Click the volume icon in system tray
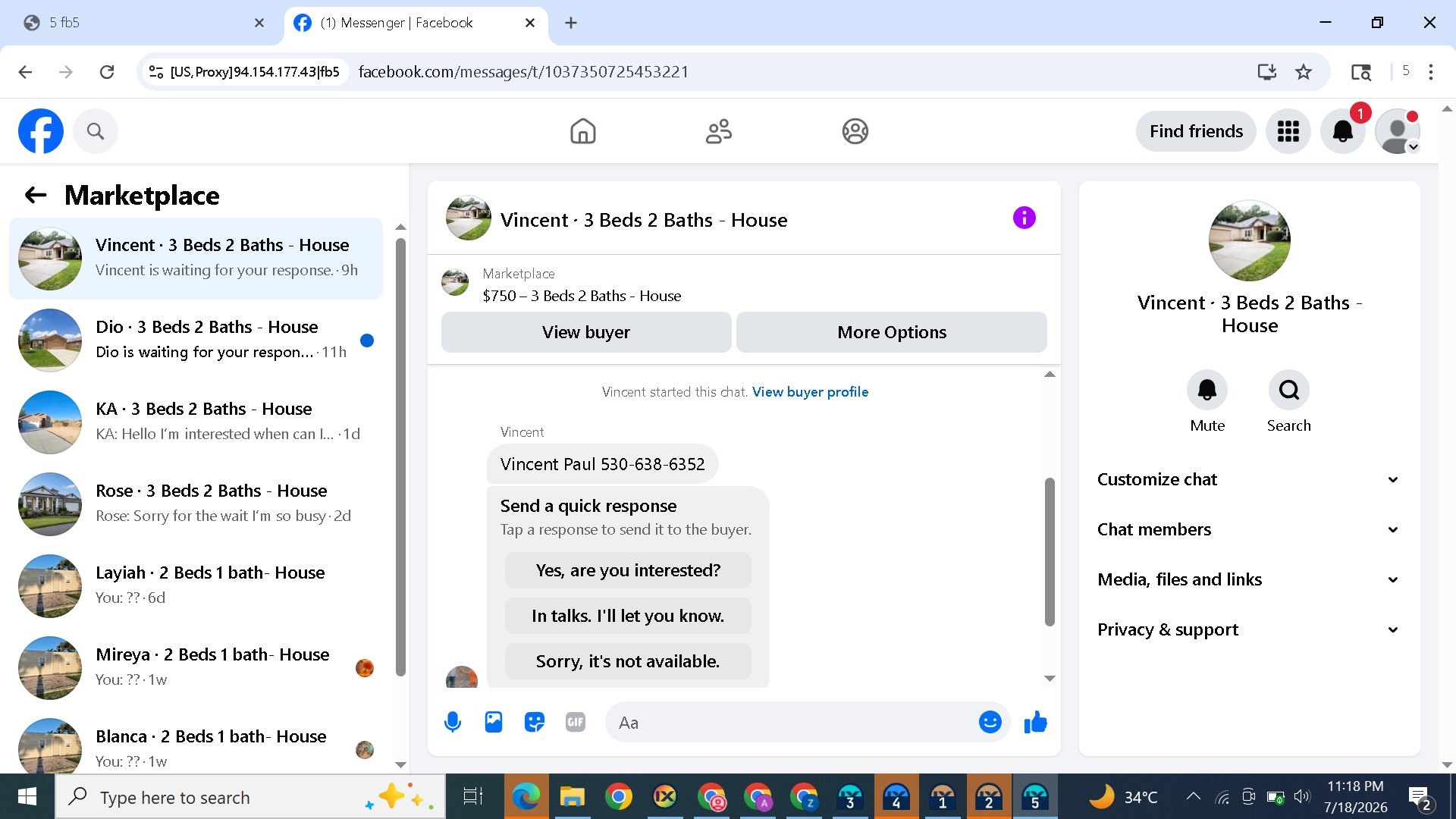Viewport: 1456px width, 819px height. click(x=1302, y=797)
